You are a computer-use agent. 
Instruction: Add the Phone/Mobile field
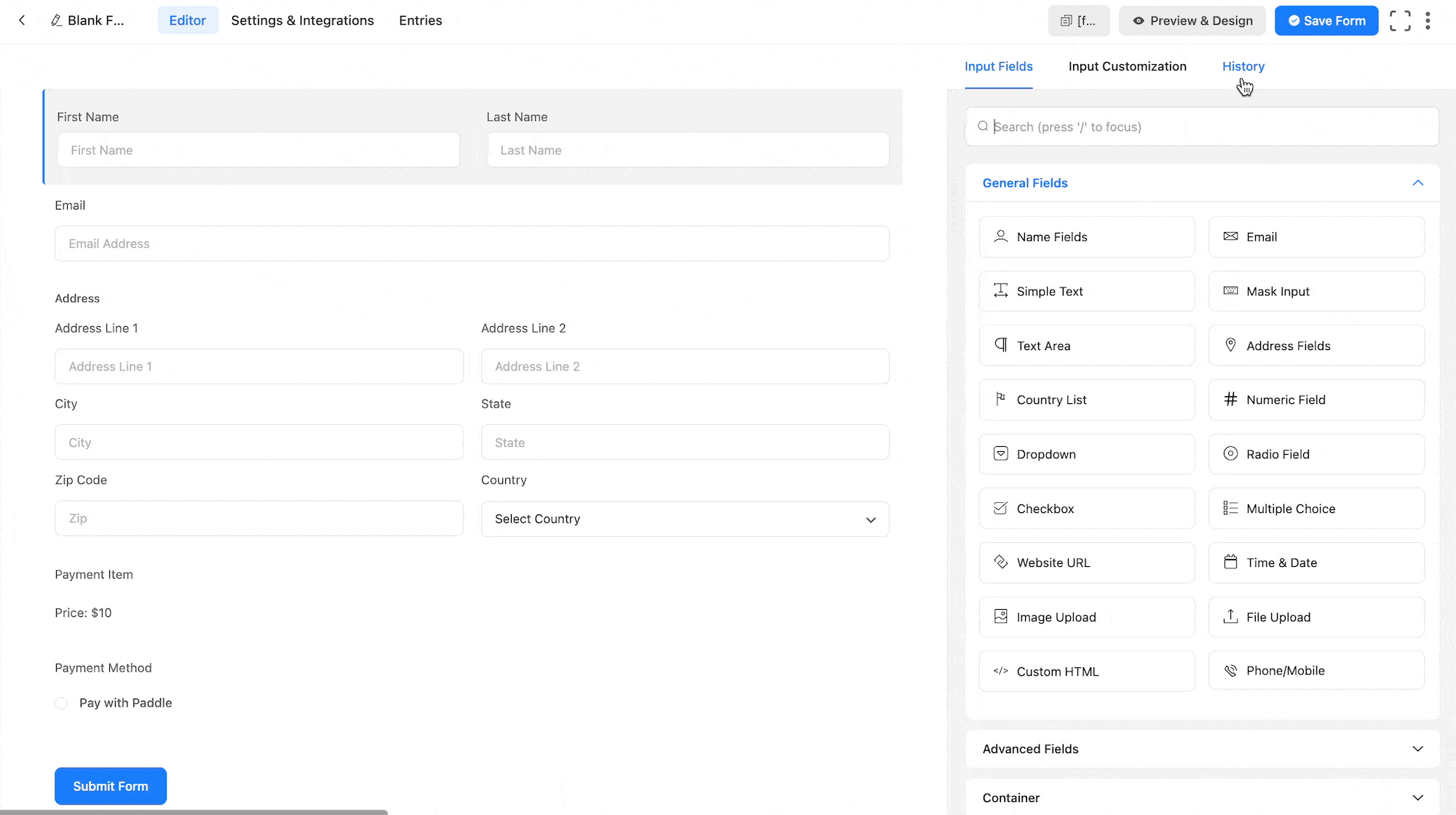[x=1315, y=670]
